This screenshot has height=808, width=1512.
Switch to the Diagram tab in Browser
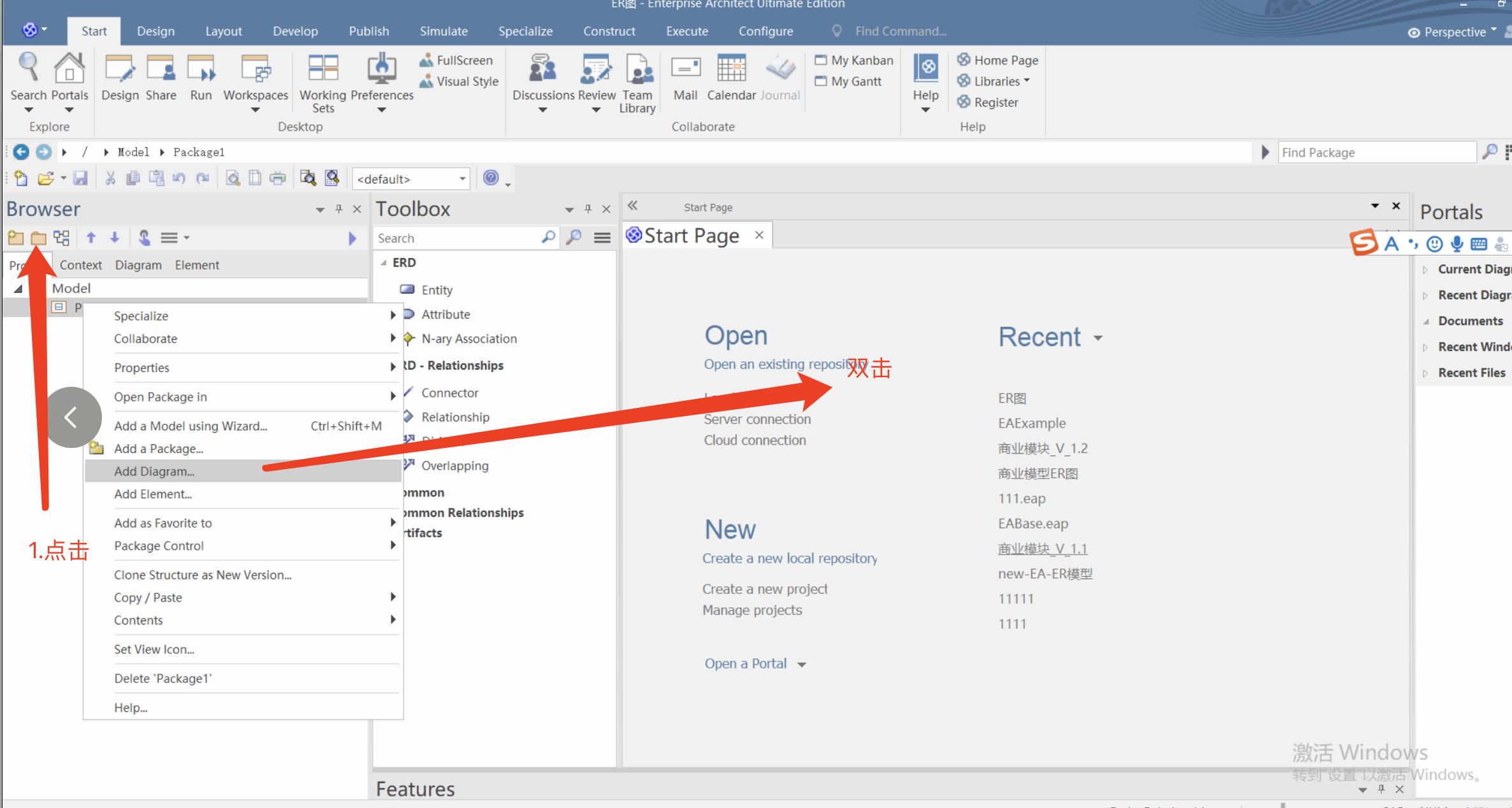138,265
